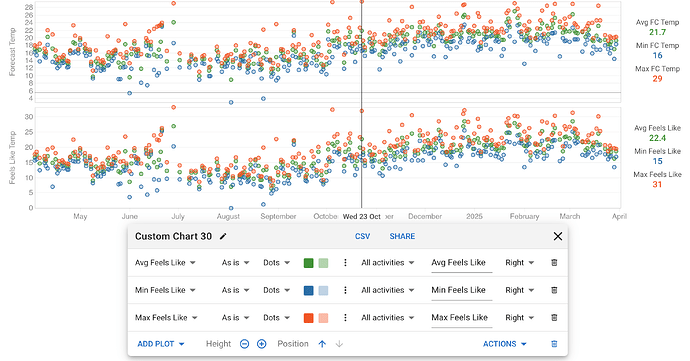Pick the dark green color swatch

tap(308, 263)
